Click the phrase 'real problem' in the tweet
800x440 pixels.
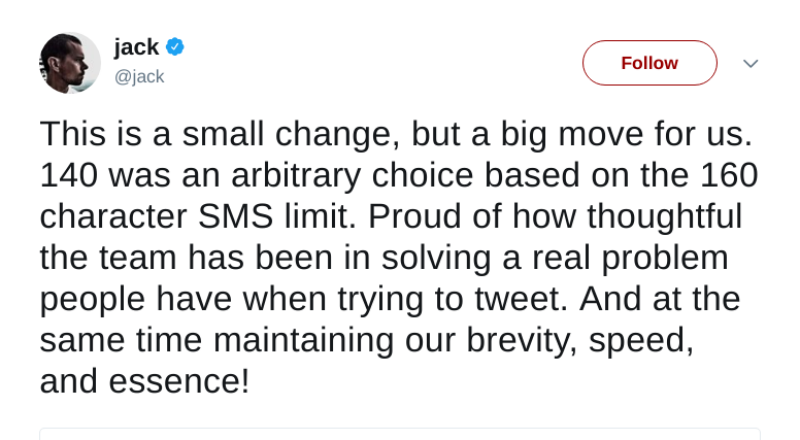(630, 259)
